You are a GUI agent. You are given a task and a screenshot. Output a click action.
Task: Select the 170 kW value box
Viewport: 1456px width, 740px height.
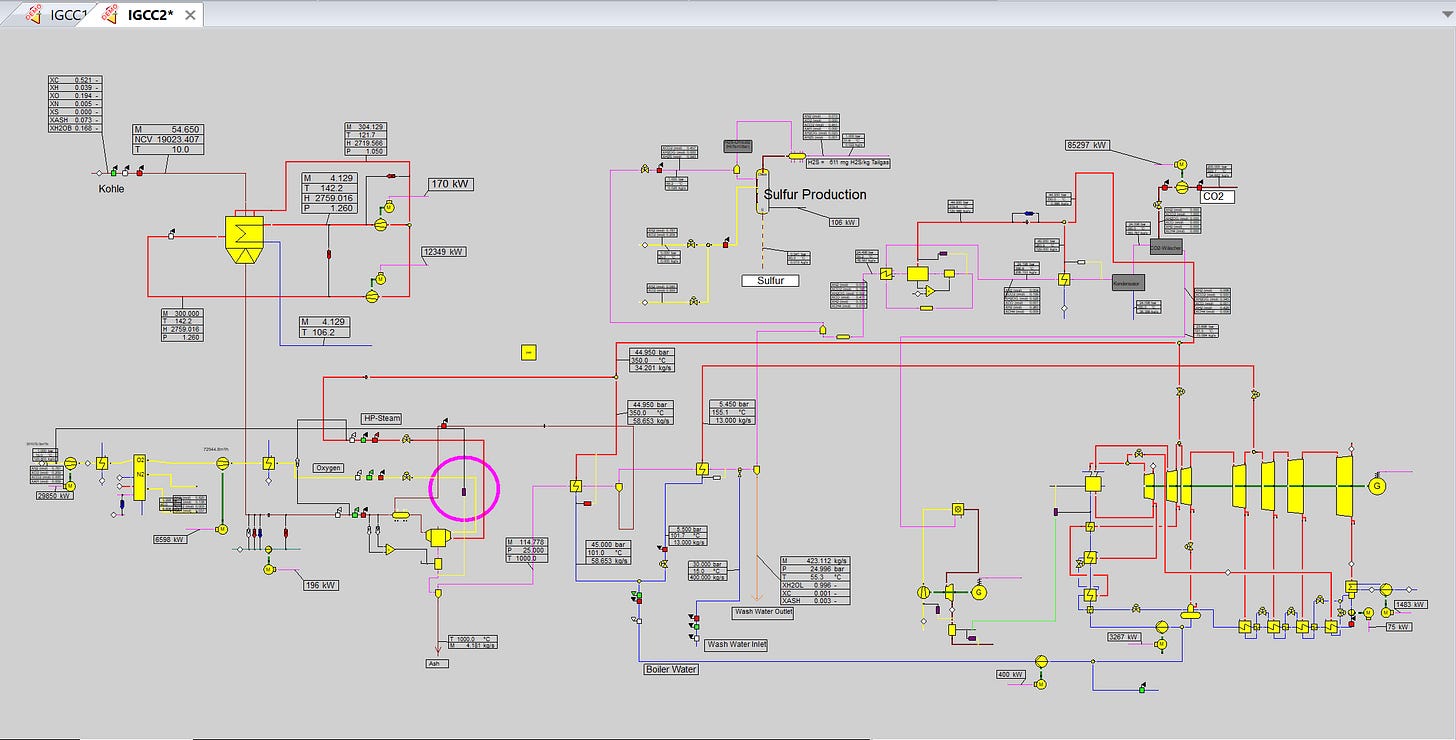click(x=451, y=184)
